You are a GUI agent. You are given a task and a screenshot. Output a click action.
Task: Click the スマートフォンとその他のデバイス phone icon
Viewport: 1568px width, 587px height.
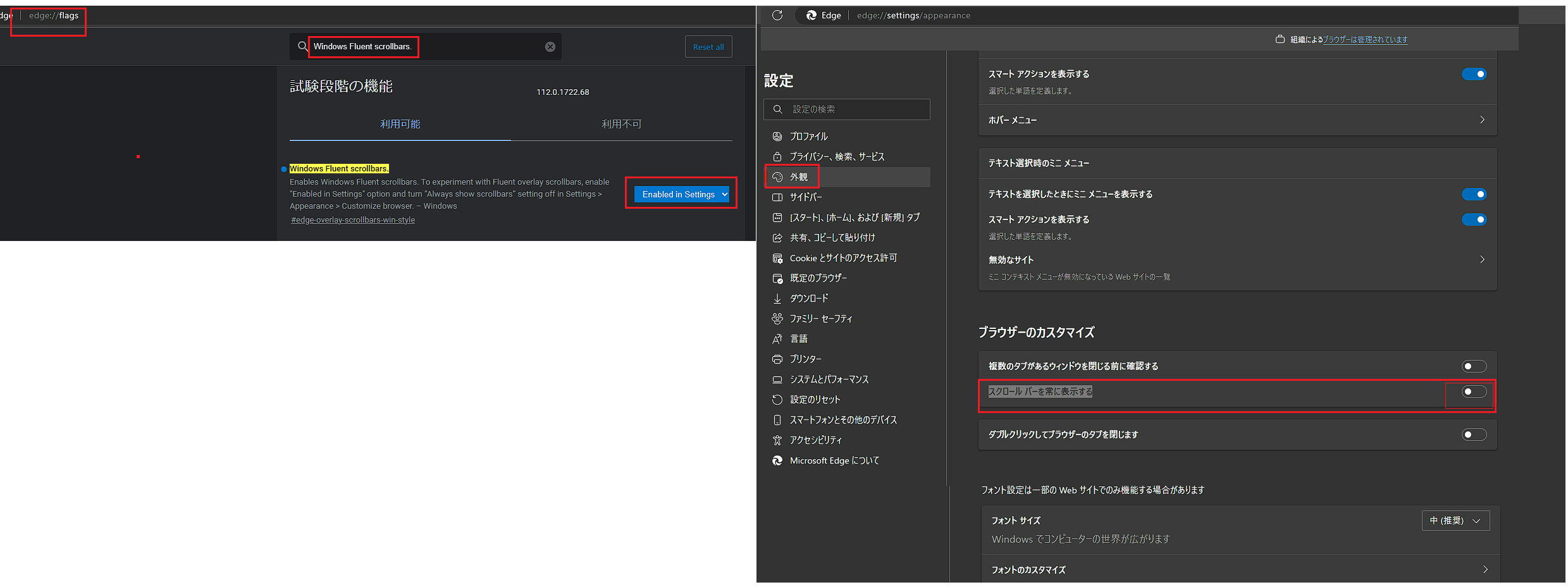777,420
